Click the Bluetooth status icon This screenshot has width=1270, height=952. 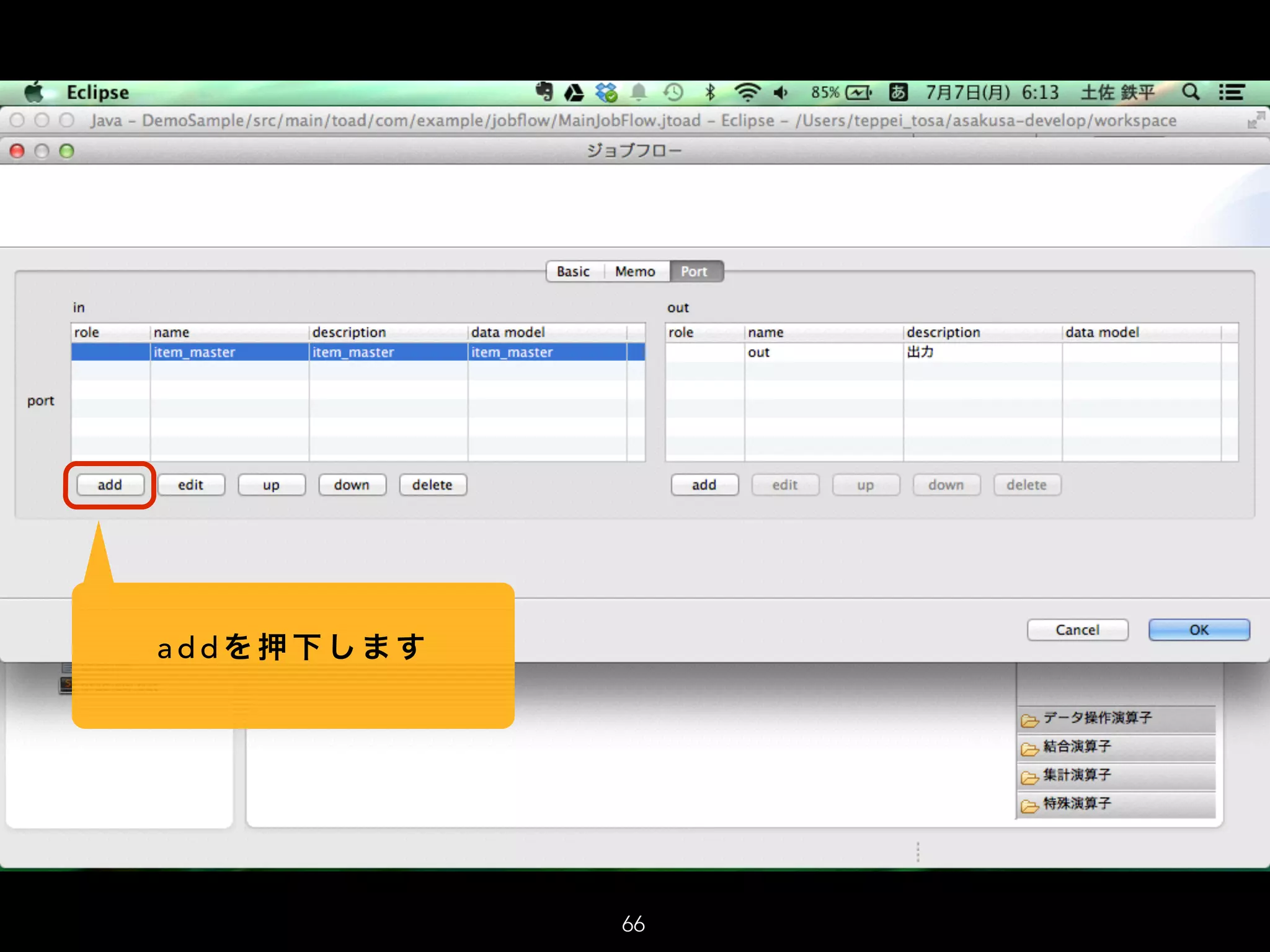coord(710,93)
